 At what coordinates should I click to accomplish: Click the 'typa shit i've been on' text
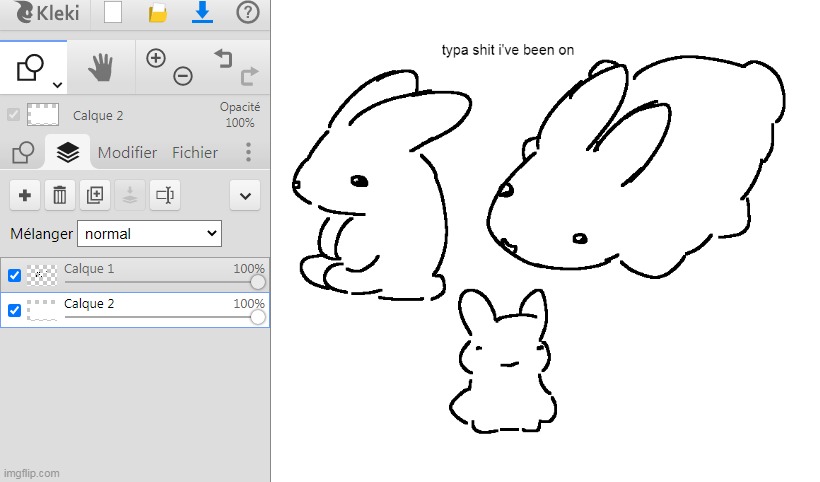click(x=508, y=50)
